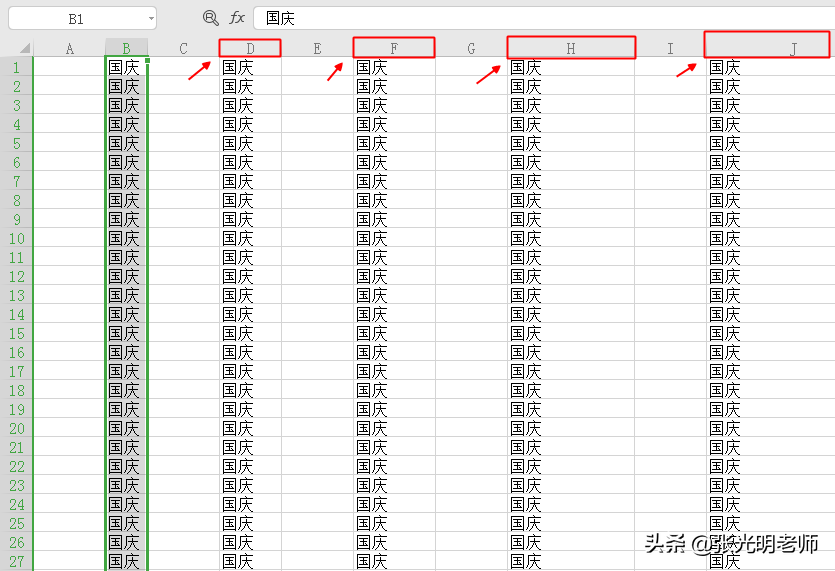Select row 26 header

[x=17, y=542]
